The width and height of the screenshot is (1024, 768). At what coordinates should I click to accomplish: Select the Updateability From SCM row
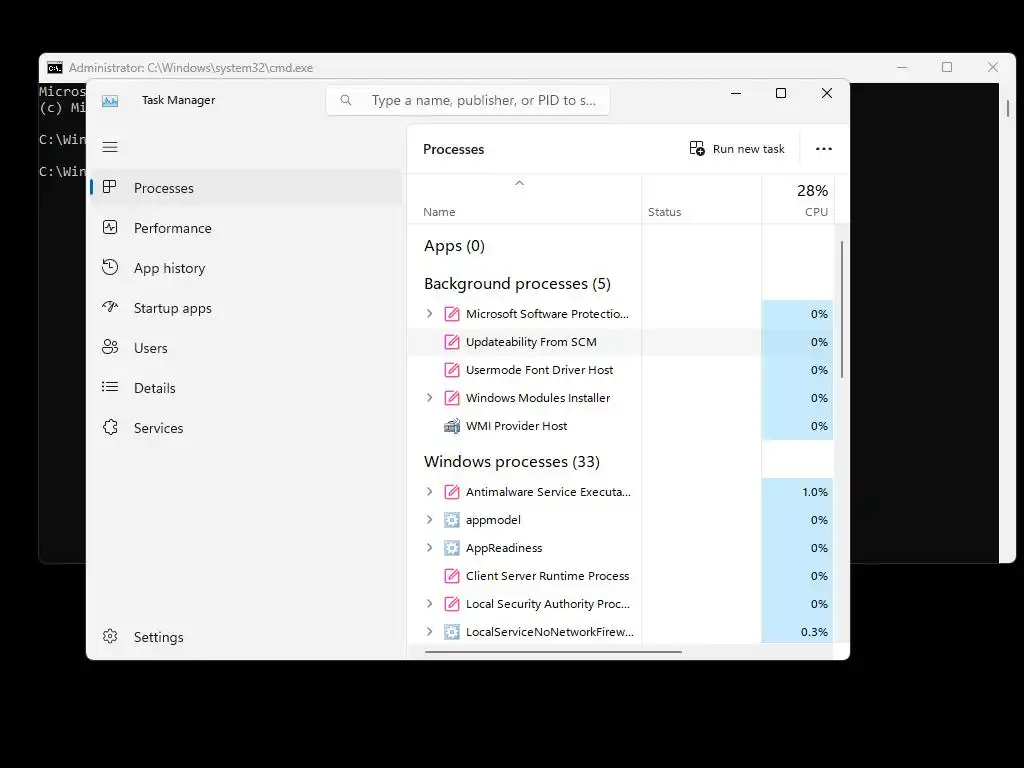pos(620,342)
